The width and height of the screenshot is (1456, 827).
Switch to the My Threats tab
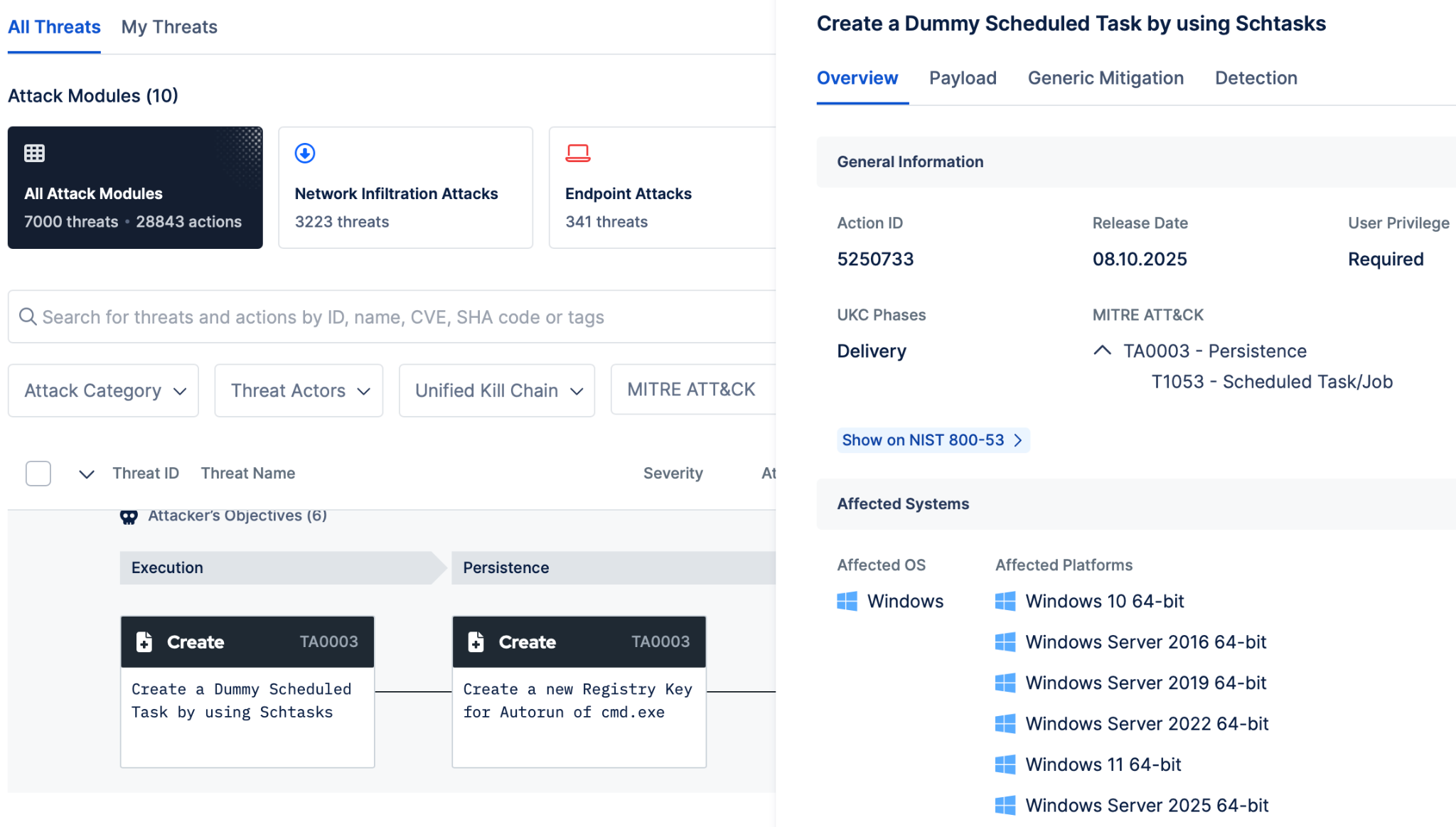tap(169, 27)
